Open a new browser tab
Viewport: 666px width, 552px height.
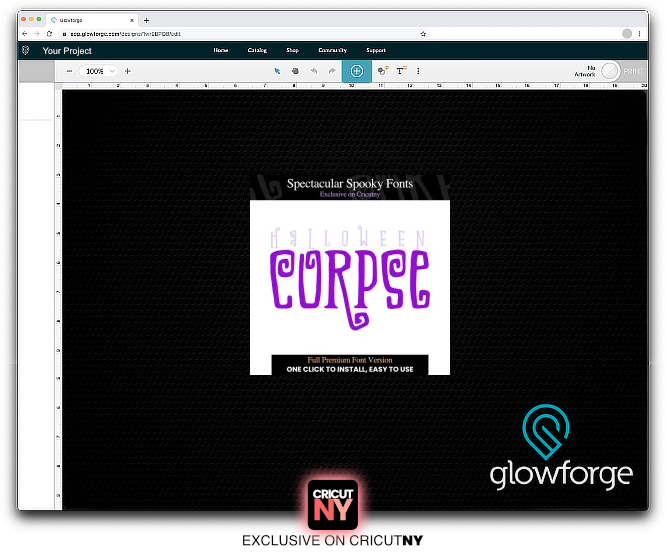[146, 20]
